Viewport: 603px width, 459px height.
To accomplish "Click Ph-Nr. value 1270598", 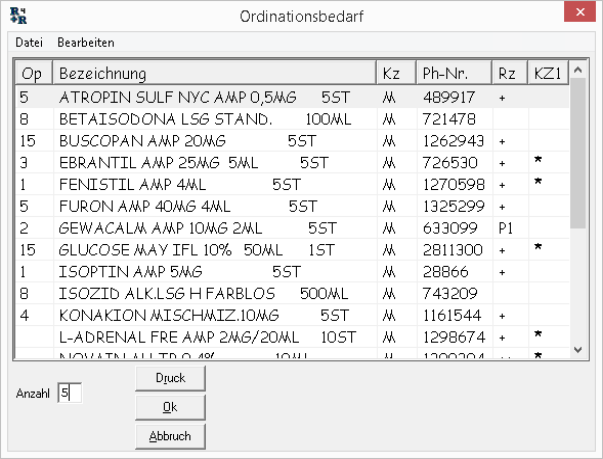I will 454,185.
